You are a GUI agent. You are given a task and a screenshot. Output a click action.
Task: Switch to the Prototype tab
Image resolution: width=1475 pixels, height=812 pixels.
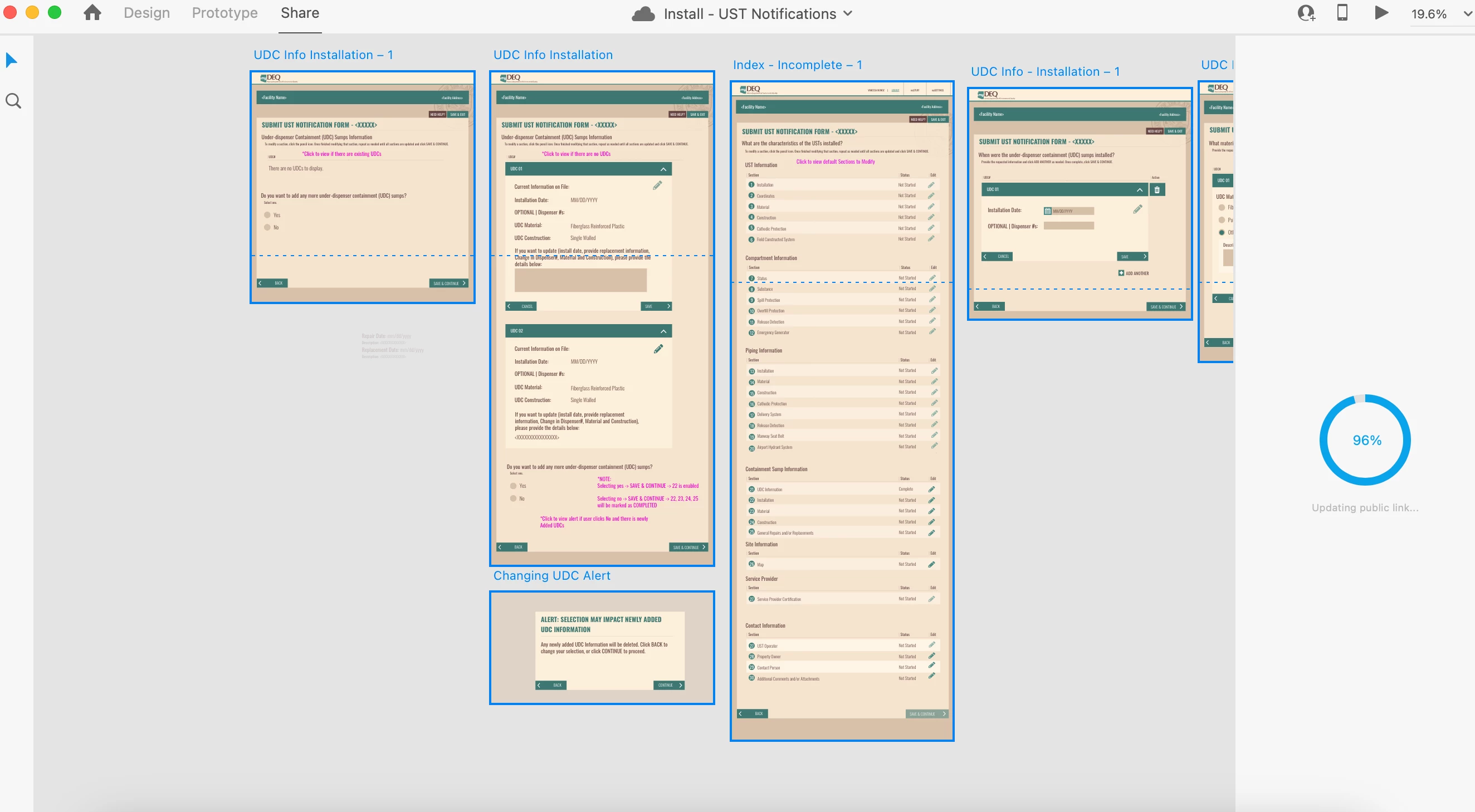[224, 13]
